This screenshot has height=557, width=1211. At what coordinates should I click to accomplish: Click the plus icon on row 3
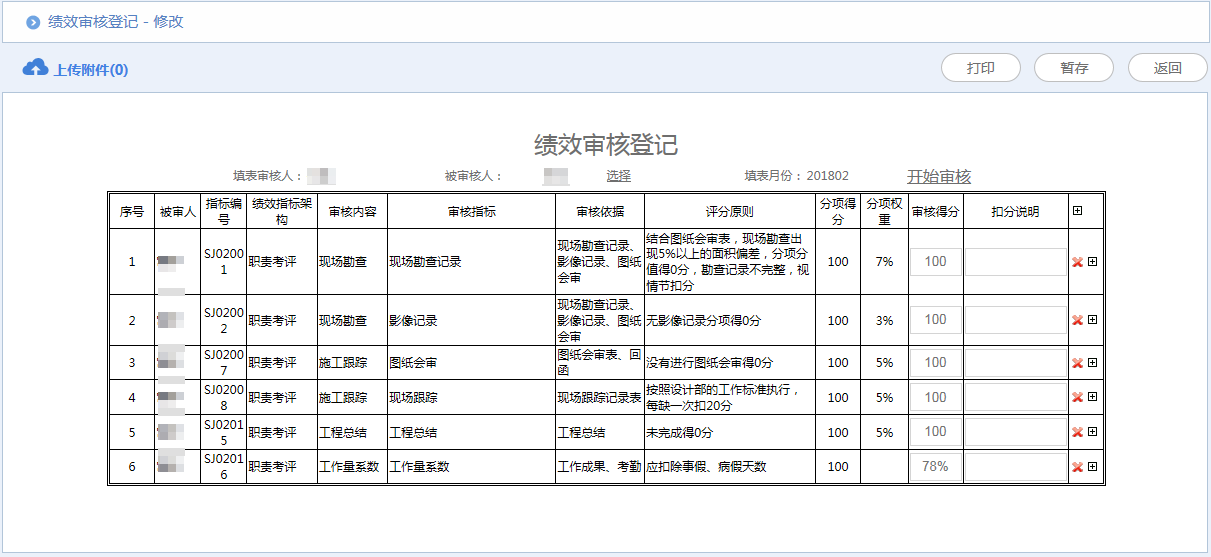point(1092,363)
